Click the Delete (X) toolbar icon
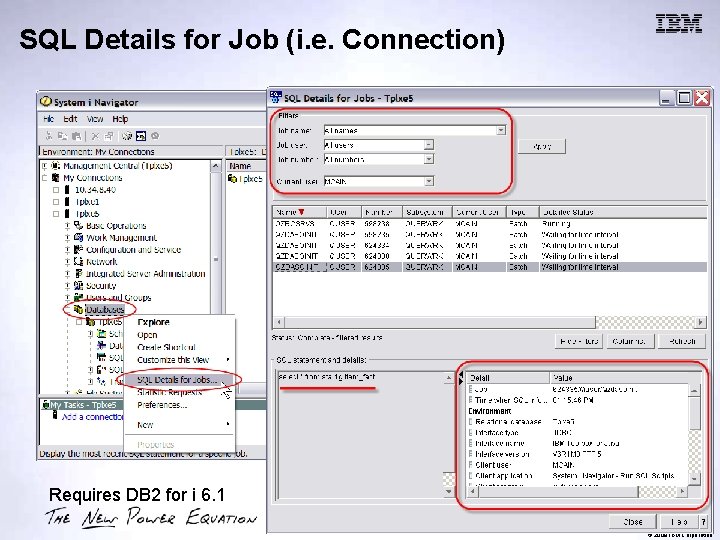 tap(95, 136)
